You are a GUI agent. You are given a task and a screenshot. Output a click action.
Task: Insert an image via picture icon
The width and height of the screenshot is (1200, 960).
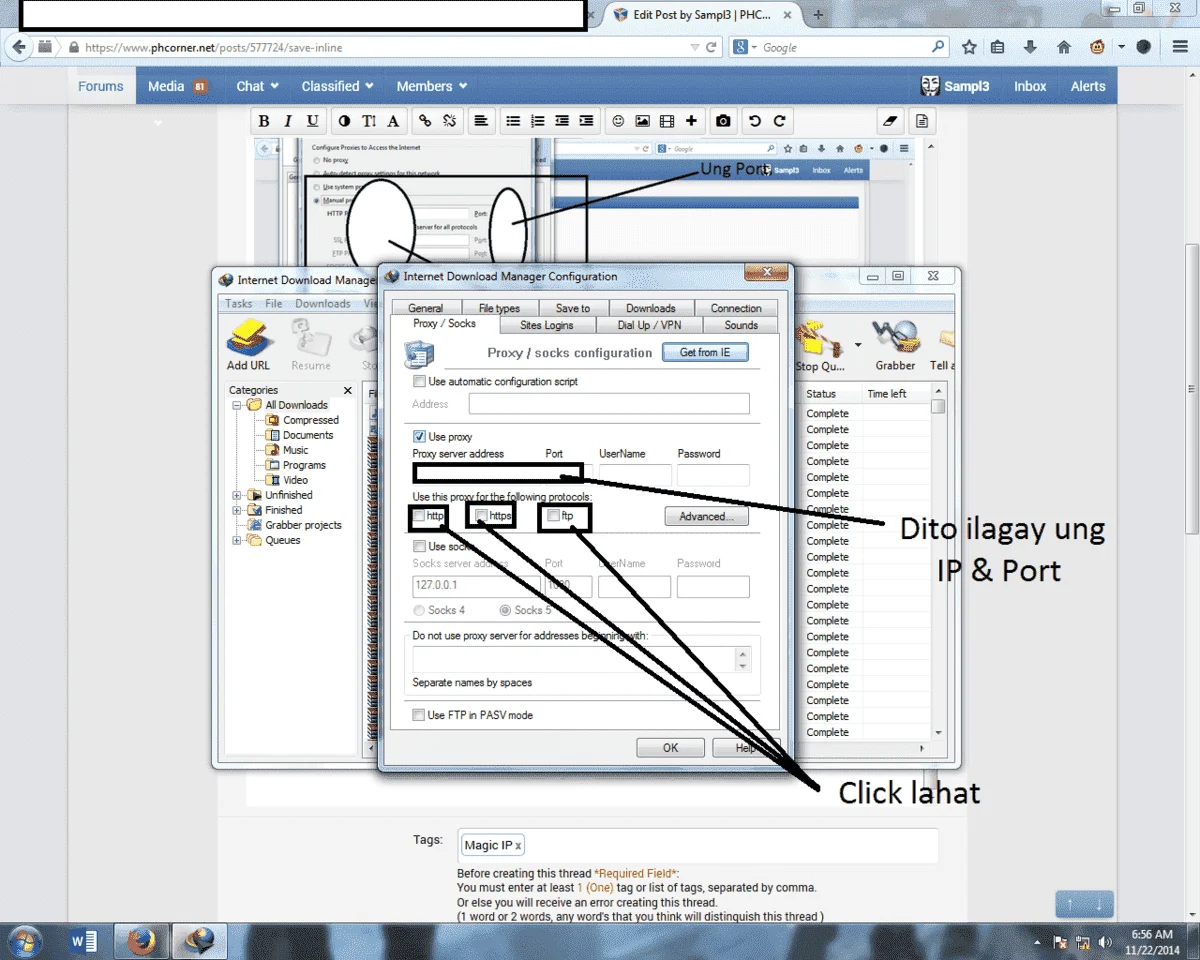pos(642,121)
